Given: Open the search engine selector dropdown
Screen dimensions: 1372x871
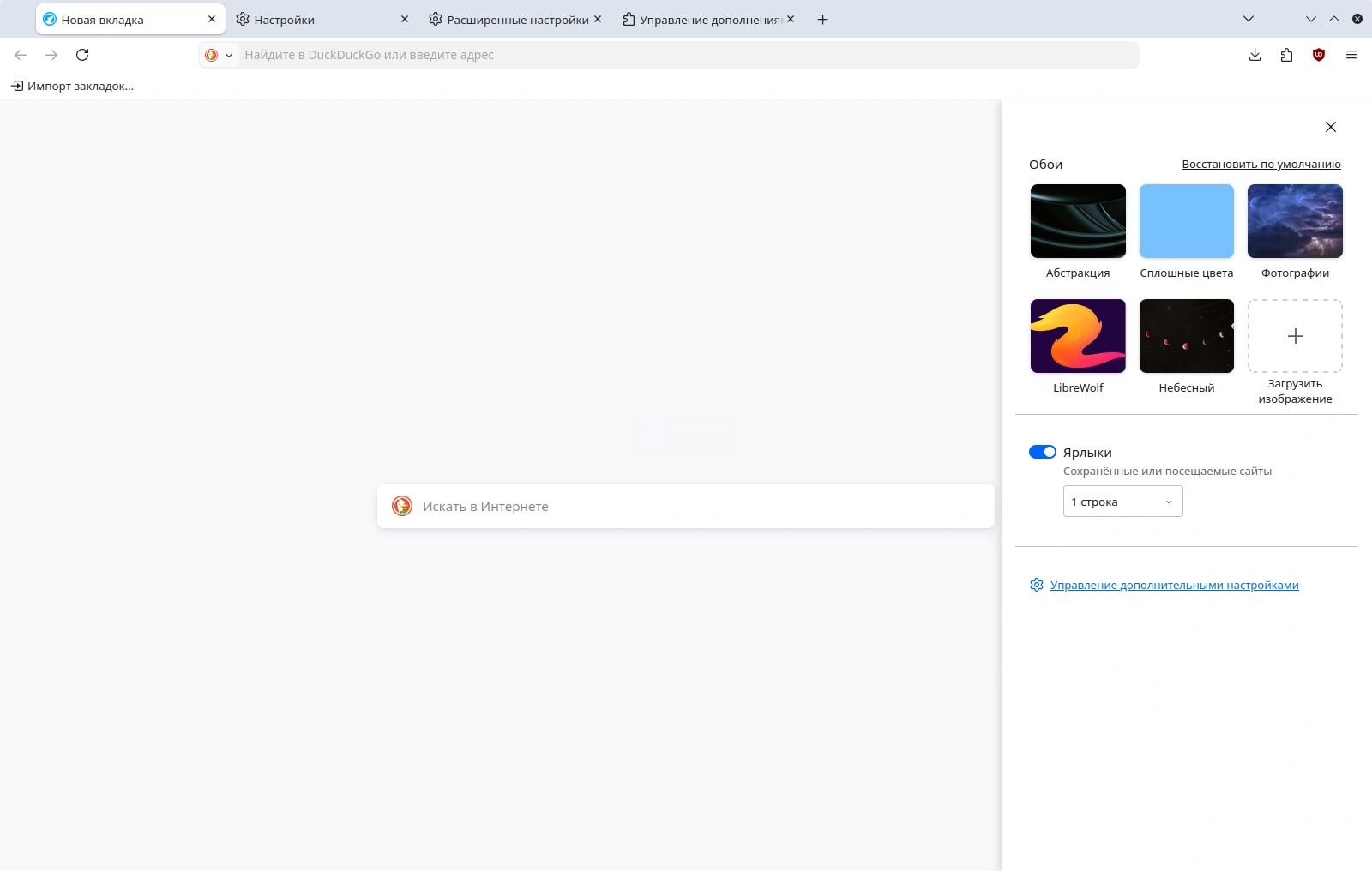Looking at the screenshot, I should pyautogui.click(x=219, y=55).
